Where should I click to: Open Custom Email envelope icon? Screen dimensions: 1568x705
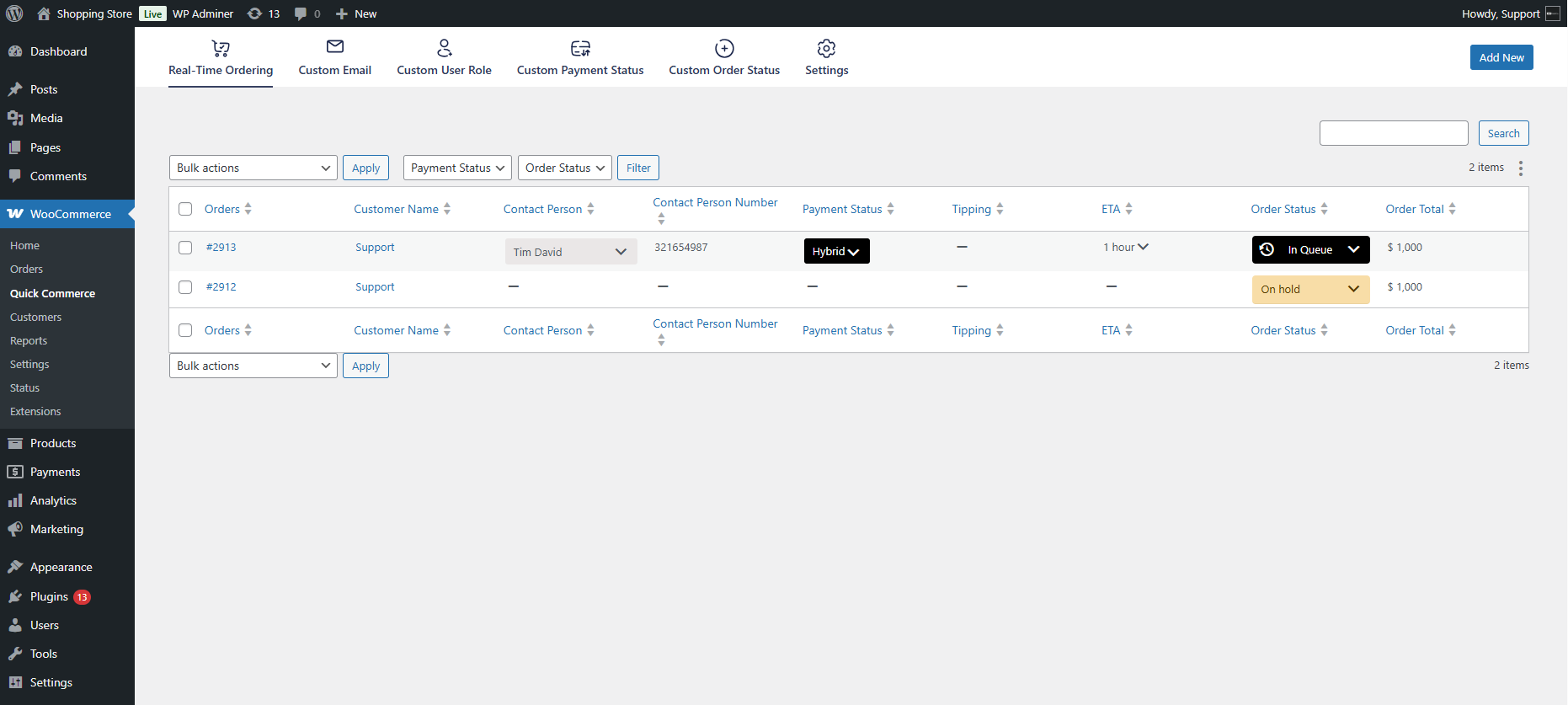pos(335,47)
